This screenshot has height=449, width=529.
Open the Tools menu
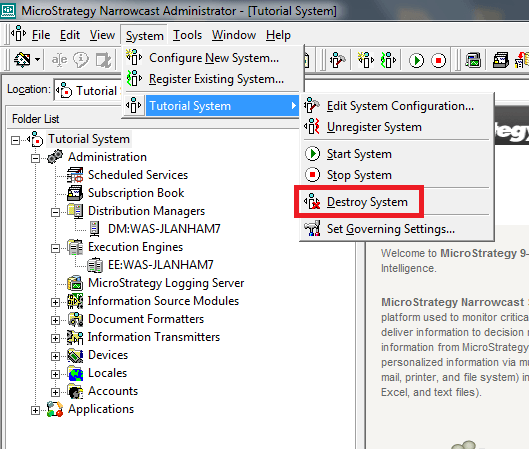point(187,35)
